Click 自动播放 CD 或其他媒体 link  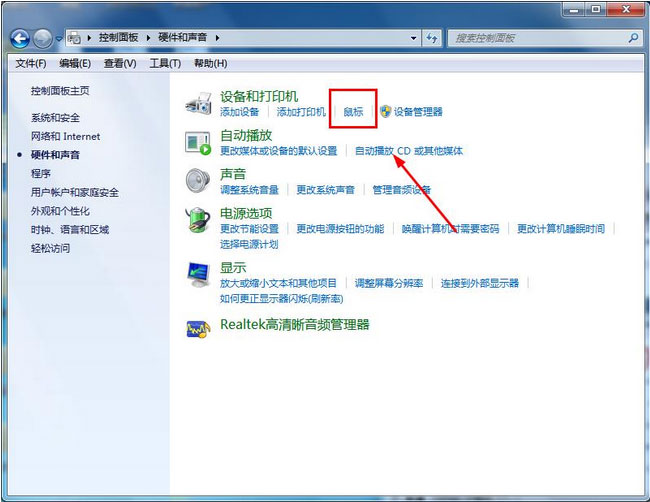coord(409,151)
